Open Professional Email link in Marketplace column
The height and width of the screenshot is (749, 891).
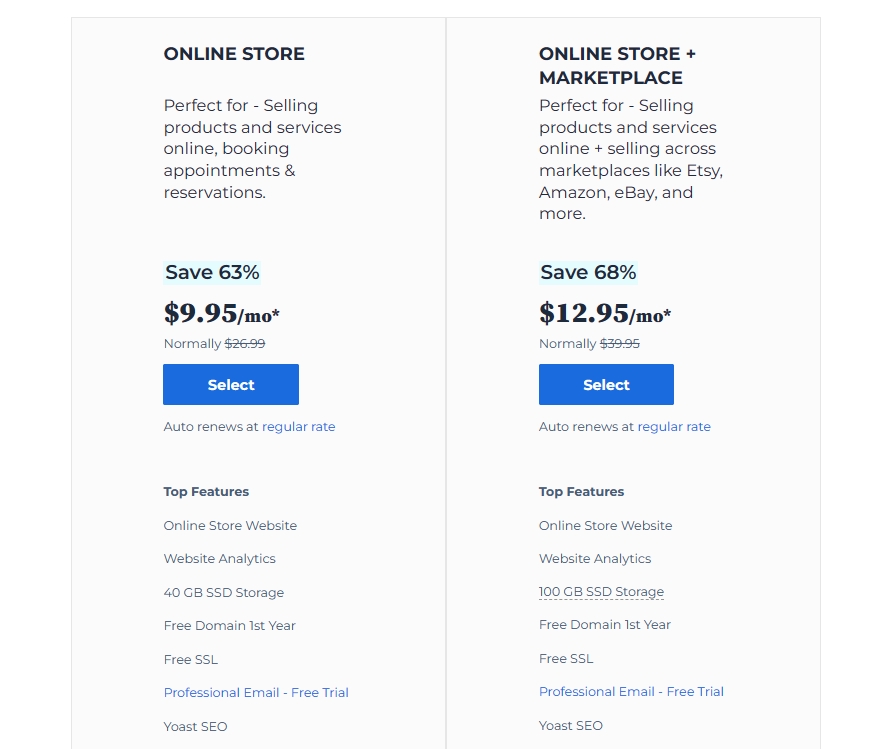tap(631, 692)
